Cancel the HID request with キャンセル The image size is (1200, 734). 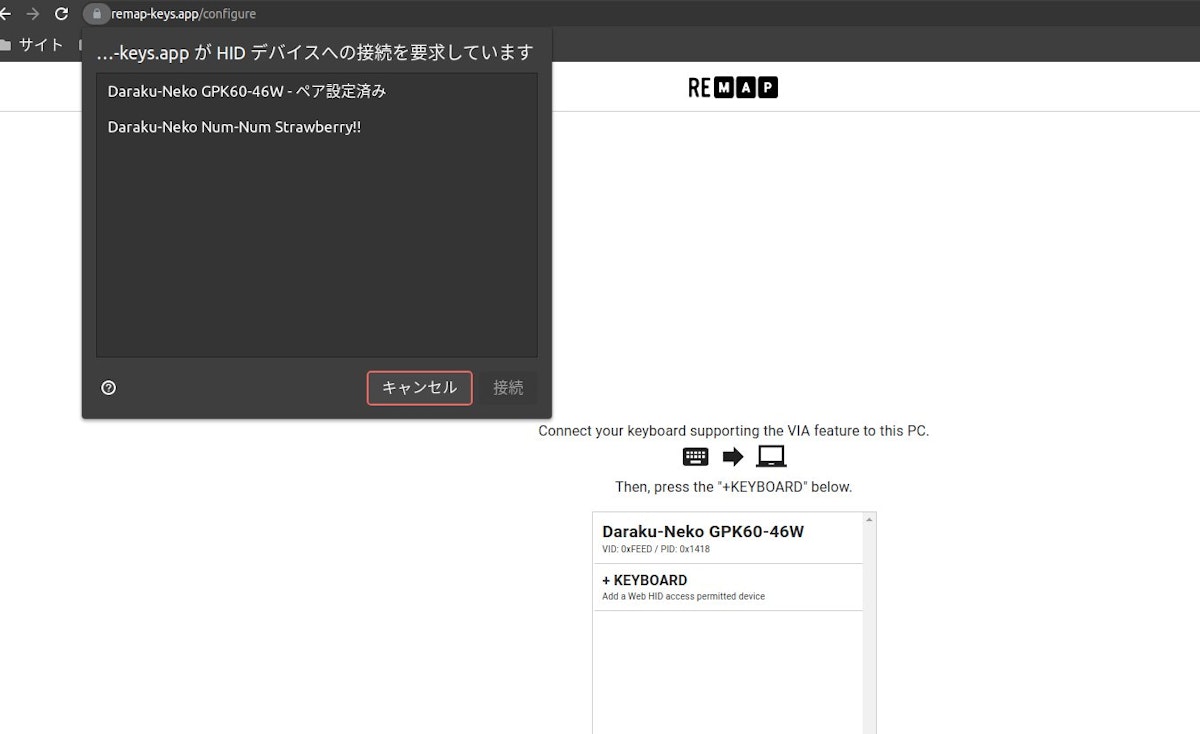[x=419, y=388]
